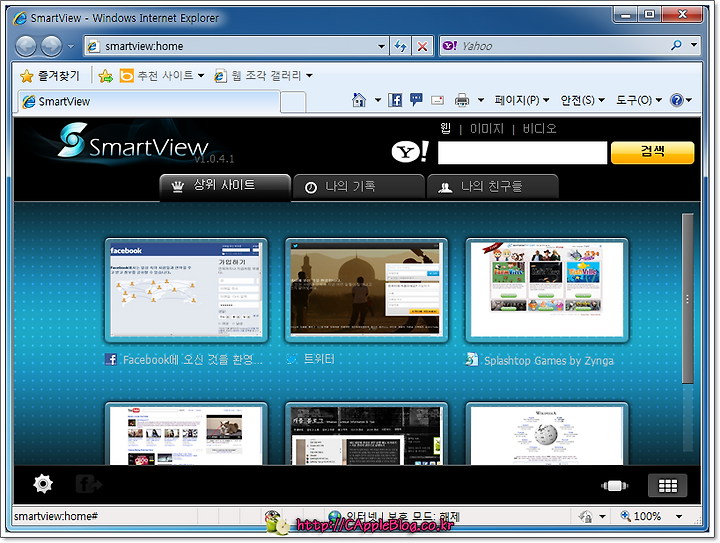Image resolution: width=720 pixels, height=543 pixels.
Task: Open the 추천 사이트 dropdown
Action: click(162, 76)
